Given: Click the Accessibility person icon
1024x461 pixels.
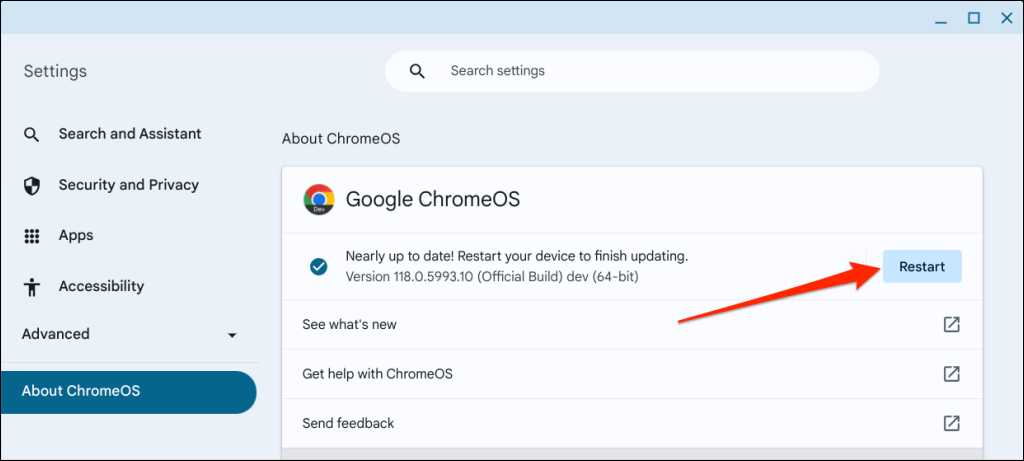Looking at the screenshot, I should [32, 287].
